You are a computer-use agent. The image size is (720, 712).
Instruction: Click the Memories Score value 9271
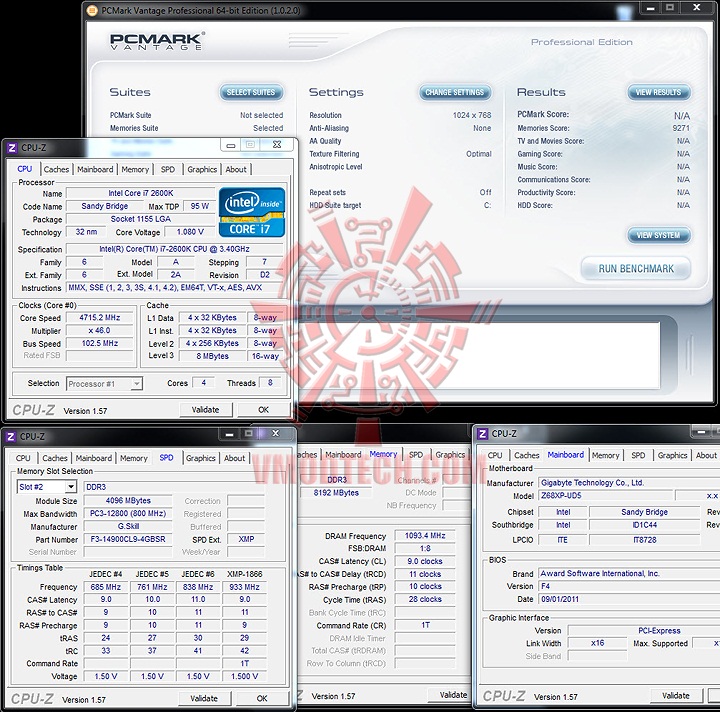pyautogui.click(x=681, y=128)
